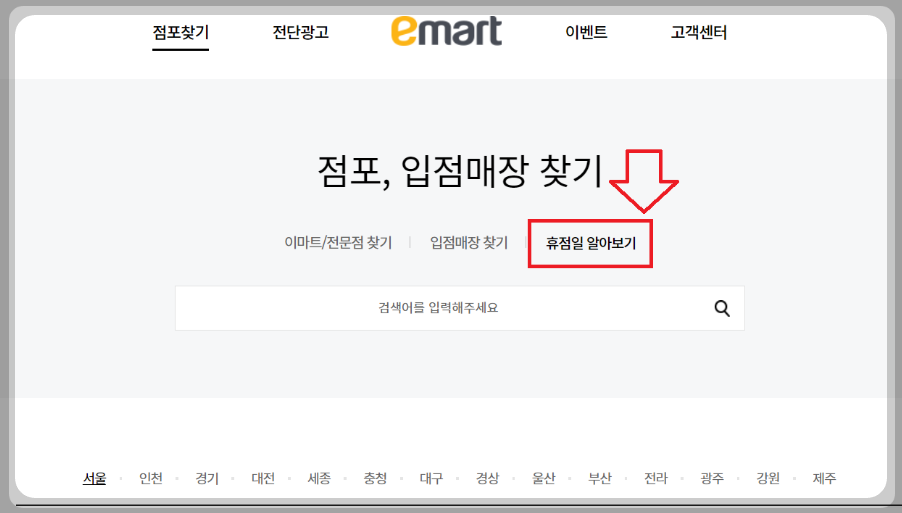Viewport: 902px width, 513px height.
Task: Select the 입점매장 찾기 tab
Action: pos(469,243)
